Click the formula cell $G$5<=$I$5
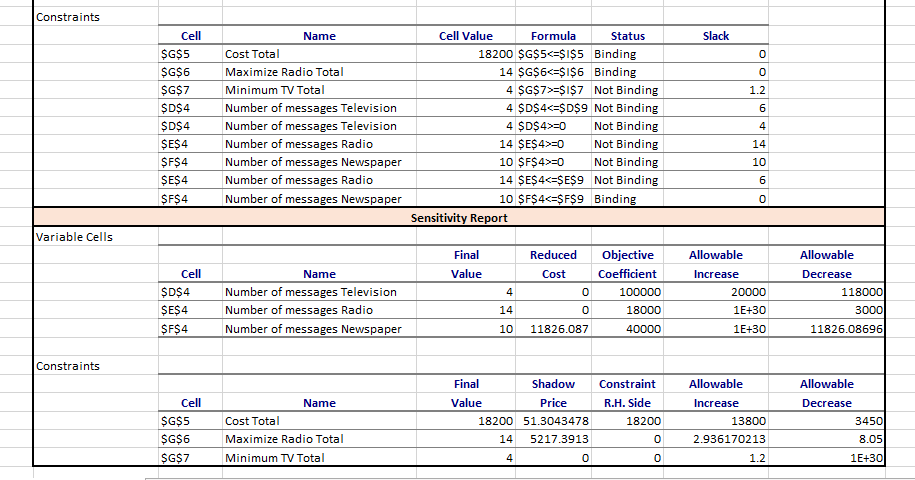Image resolution: width=915 pixels, height=480 pixels. (553, 54)
